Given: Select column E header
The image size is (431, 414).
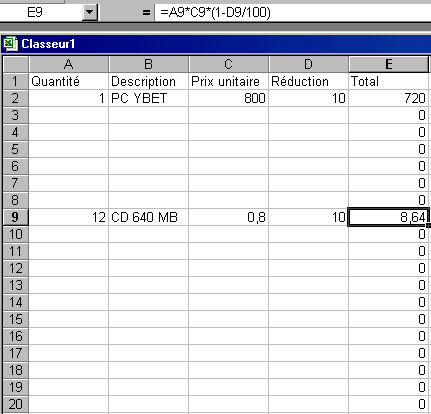Looking at the screenshot, I should pyautogui.click(x=389, y=64).
